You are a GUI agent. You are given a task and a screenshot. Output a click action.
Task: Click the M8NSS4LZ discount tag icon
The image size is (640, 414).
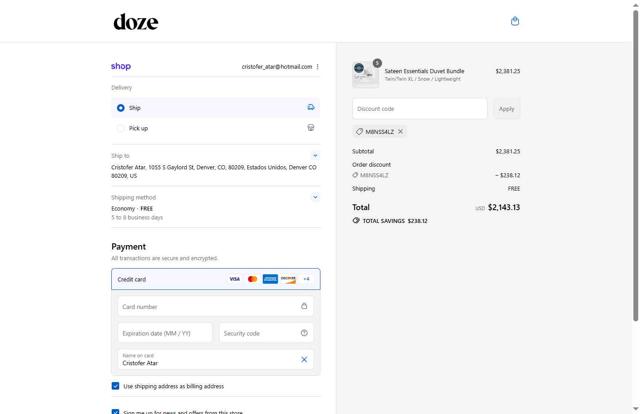pyautogui.click(x=359, y=131)
